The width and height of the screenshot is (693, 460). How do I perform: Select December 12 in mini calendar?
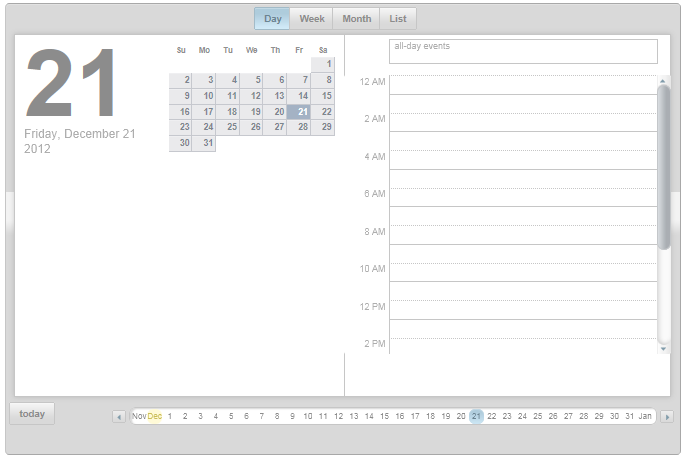click(x=251, y=96)
